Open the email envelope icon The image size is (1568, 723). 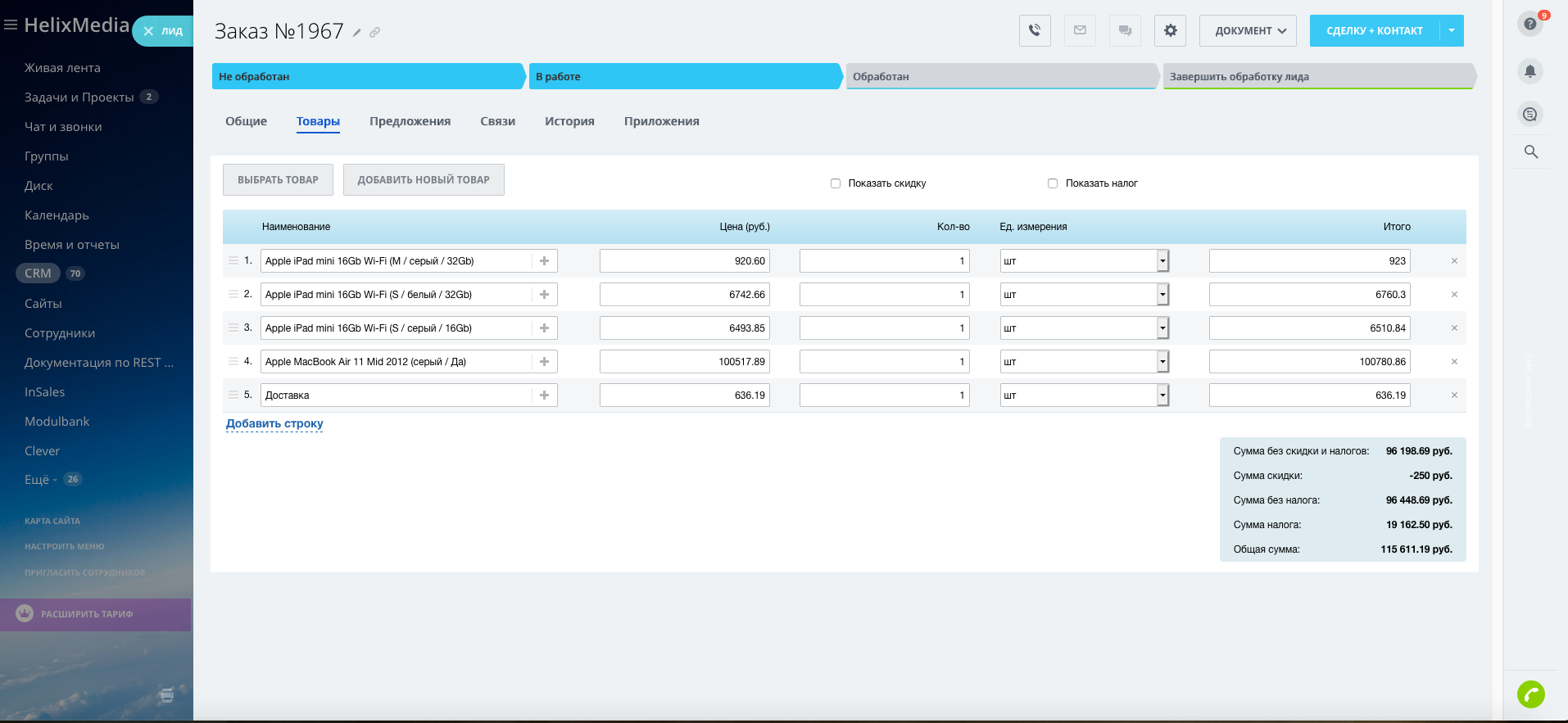[x=1080, y=31]
